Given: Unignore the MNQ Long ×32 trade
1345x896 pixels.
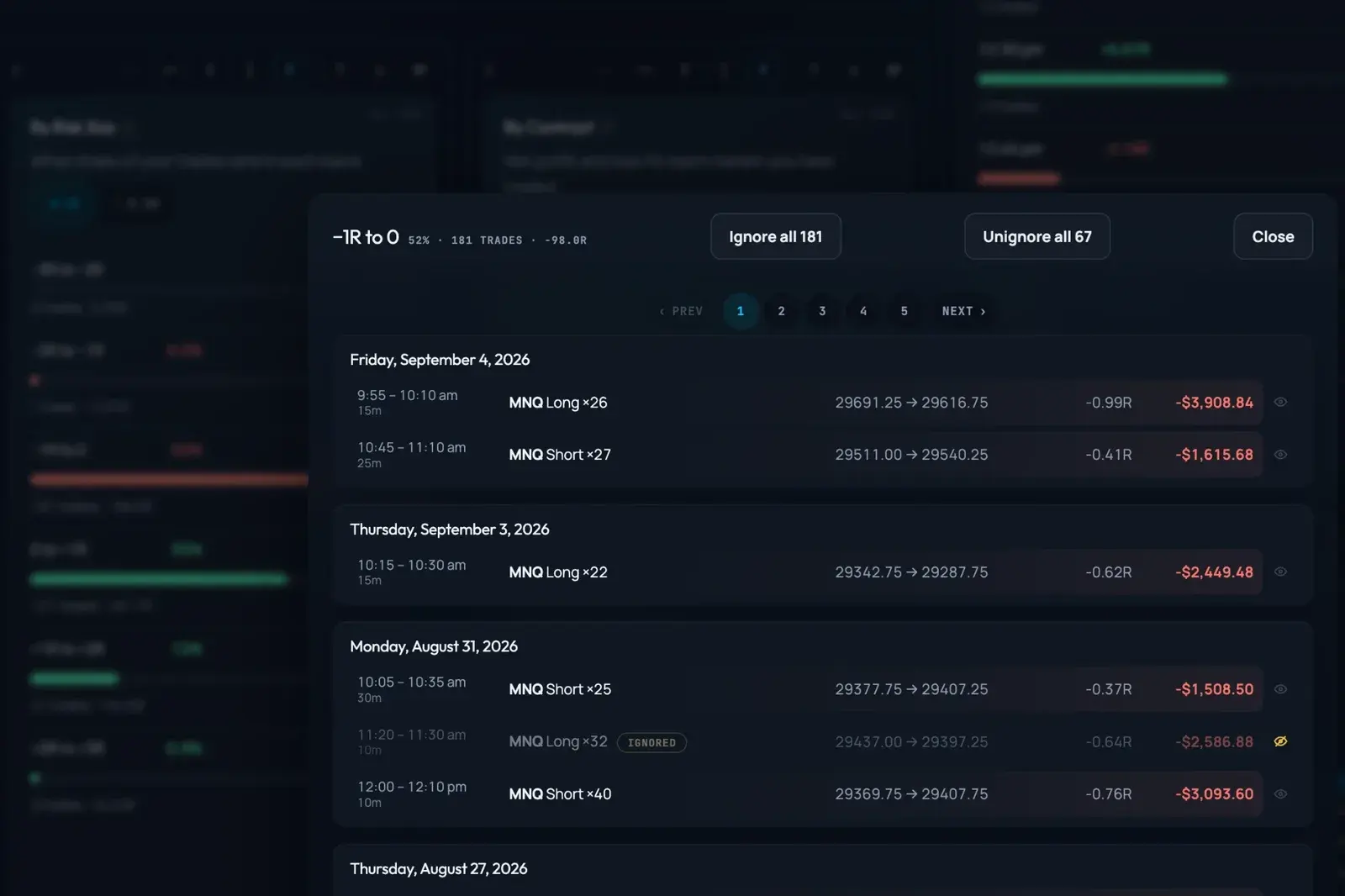Looking at the screenshot, I should [1280, 741].
